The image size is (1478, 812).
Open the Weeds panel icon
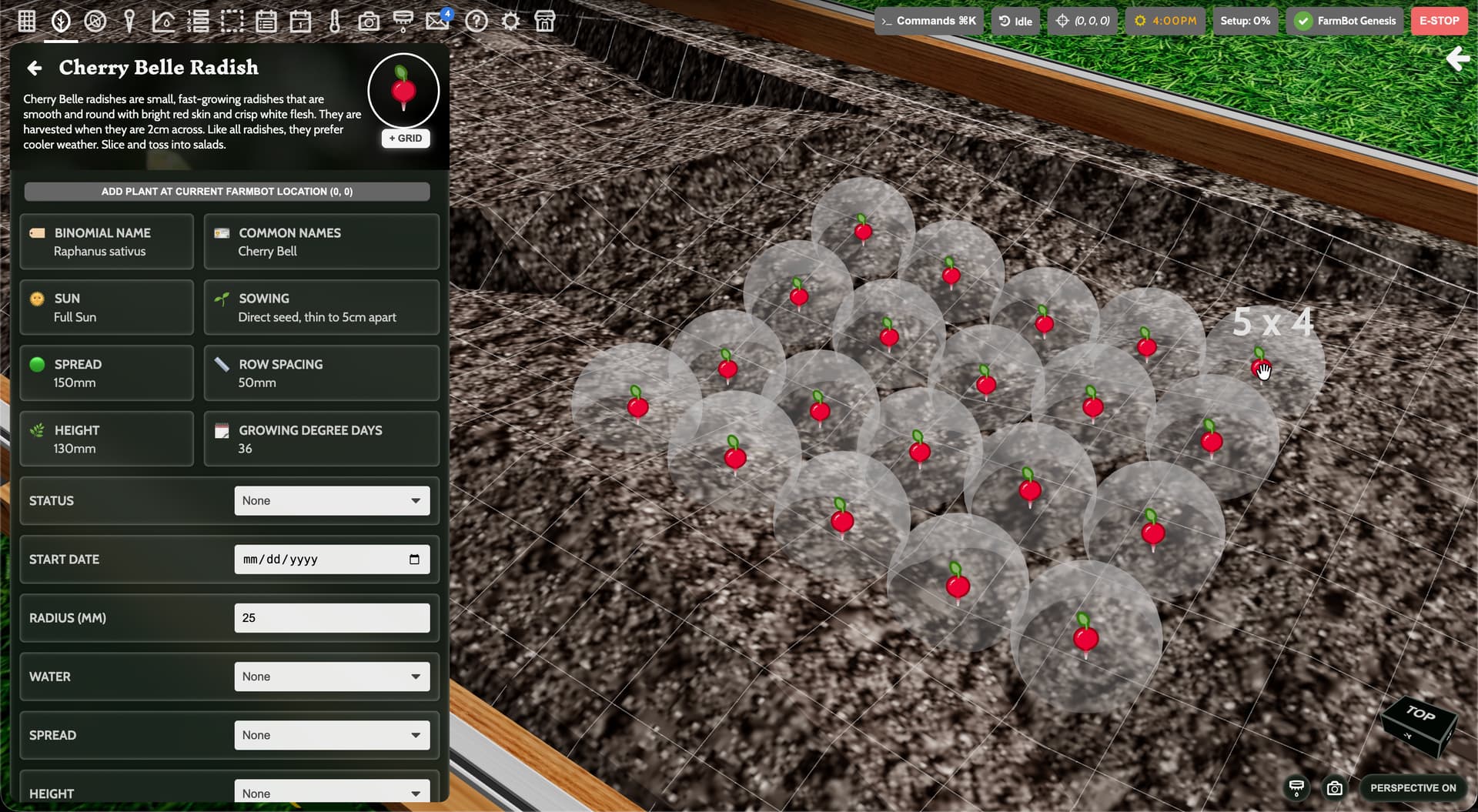click(95, 21)
